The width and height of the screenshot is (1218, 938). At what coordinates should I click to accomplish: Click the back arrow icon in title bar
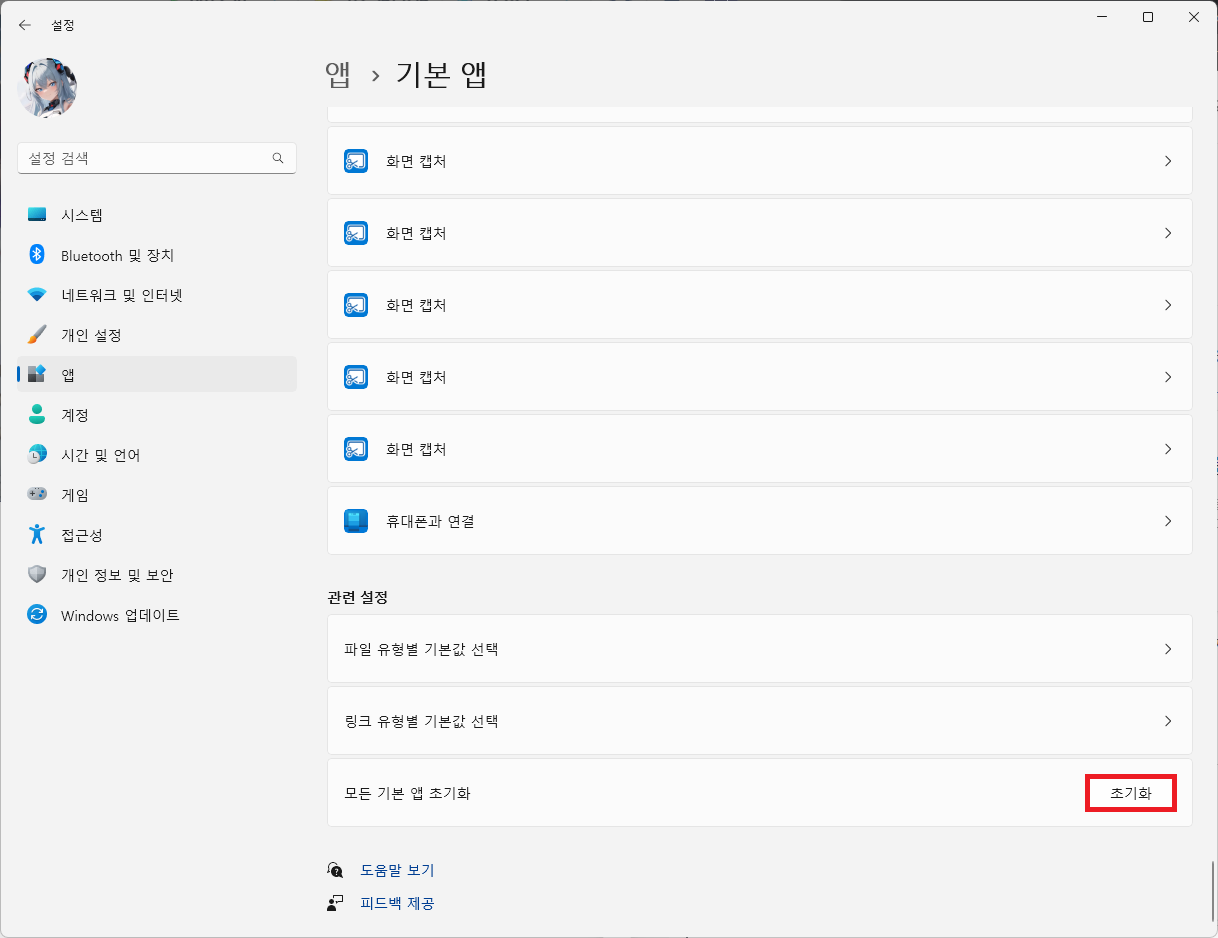(x=25, y=25)
